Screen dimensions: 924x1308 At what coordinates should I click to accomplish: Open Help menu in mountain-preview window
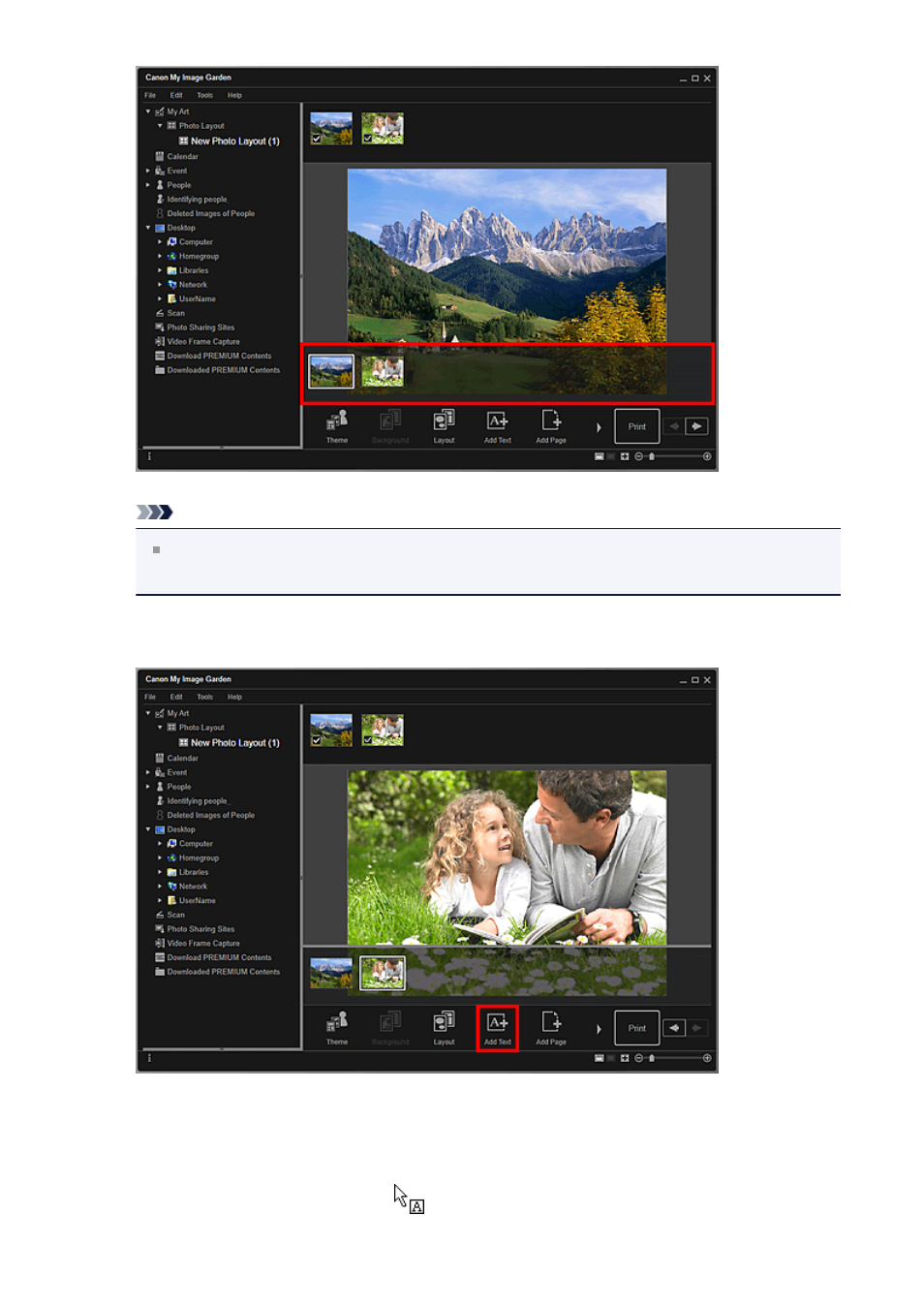[x=234, y=95]
